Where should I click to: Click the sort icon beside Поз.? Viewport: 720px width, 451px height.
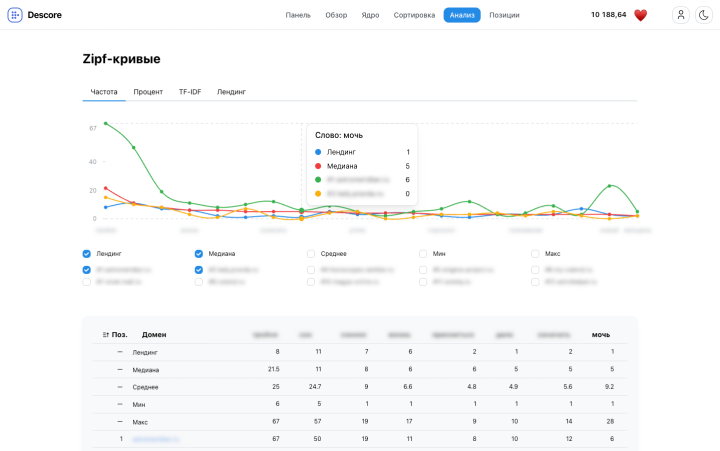point(106,334)
